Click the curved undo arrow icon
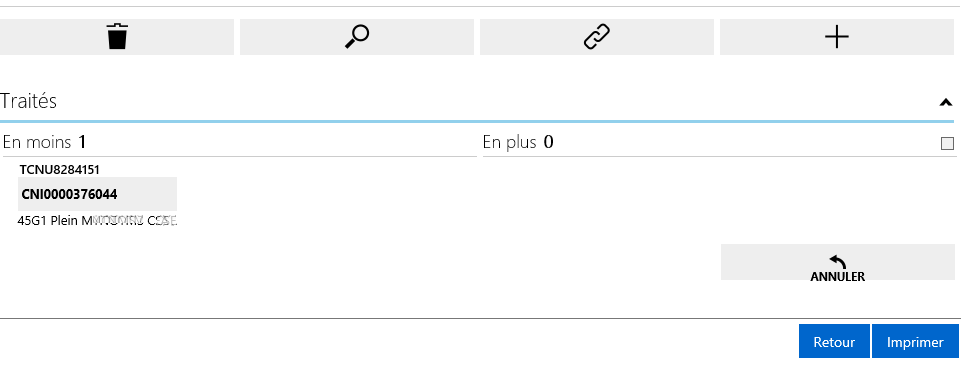961x373 pixels. tap(837, 262)
